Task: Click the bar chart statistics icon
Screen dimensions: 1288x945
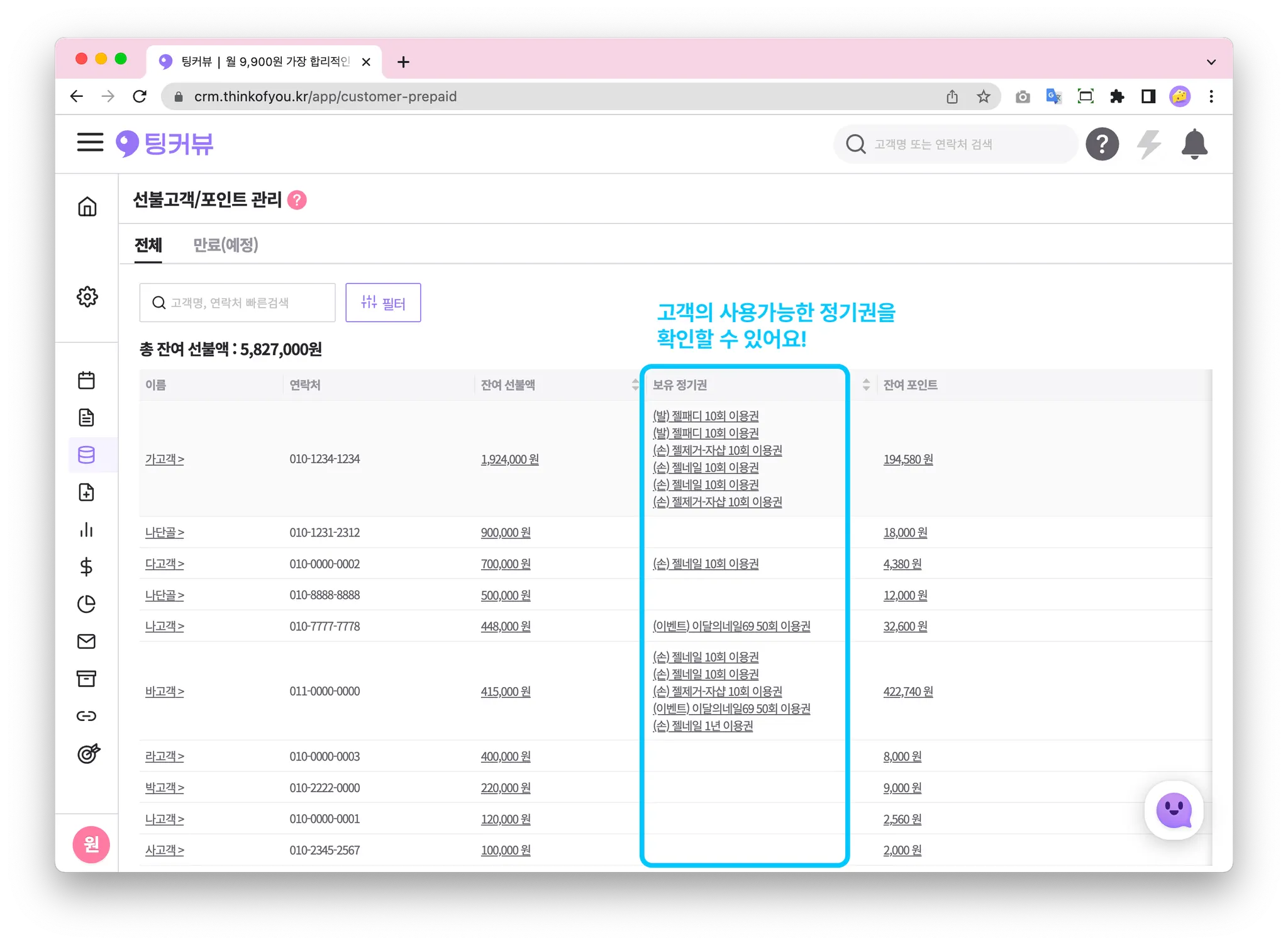Action: tap(86, 530)
